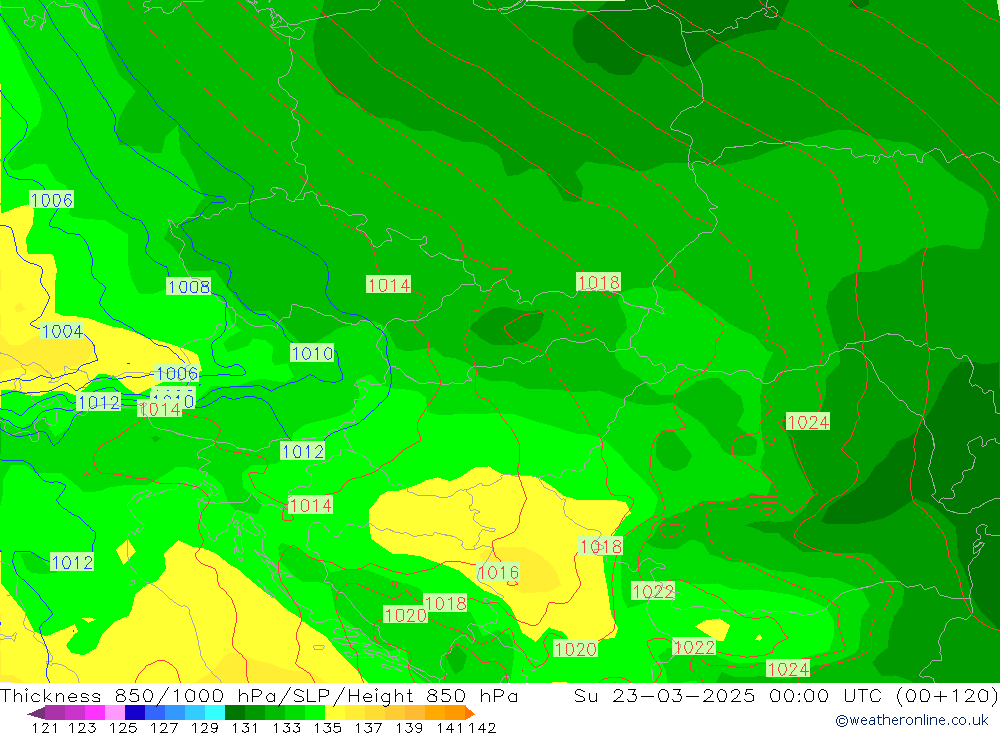Click the blue 1010 isobar label

click(x=312, y=353)
